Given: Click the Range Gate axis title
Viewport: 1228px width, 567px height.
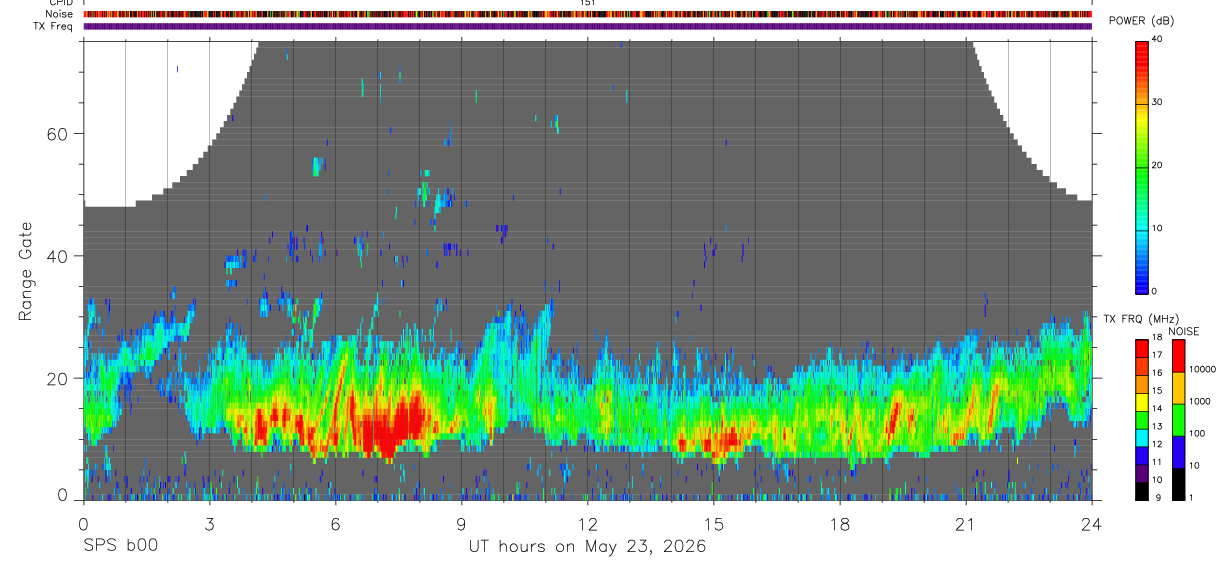Looking at the screenshot, I should 25,271.
